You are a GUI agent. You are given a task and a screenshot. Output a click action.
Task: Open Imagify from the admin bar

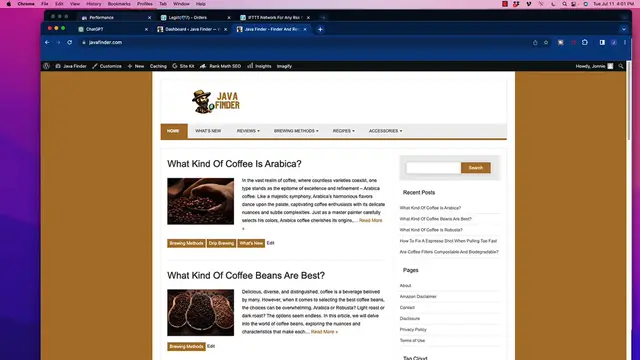[284, 66]
